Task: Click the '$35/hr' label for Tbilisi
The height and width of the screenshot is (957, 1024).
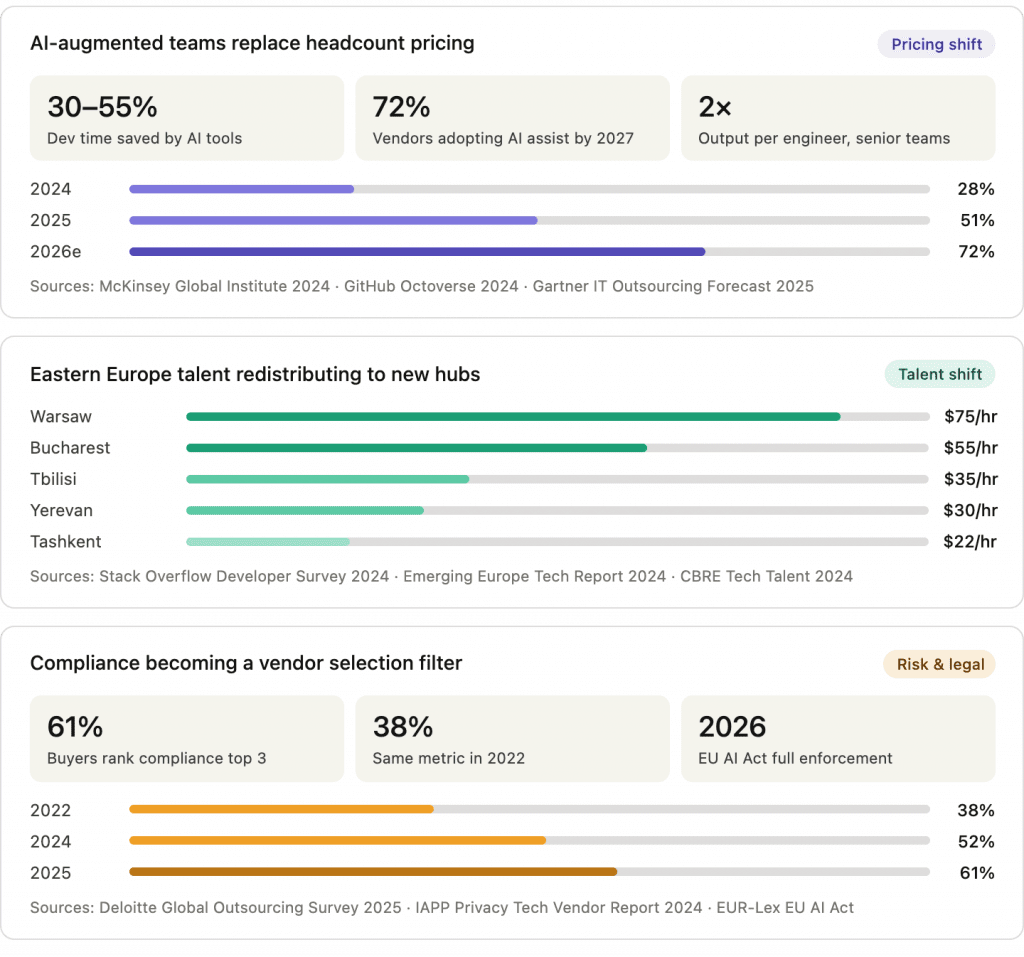Action: click(969, 479)
